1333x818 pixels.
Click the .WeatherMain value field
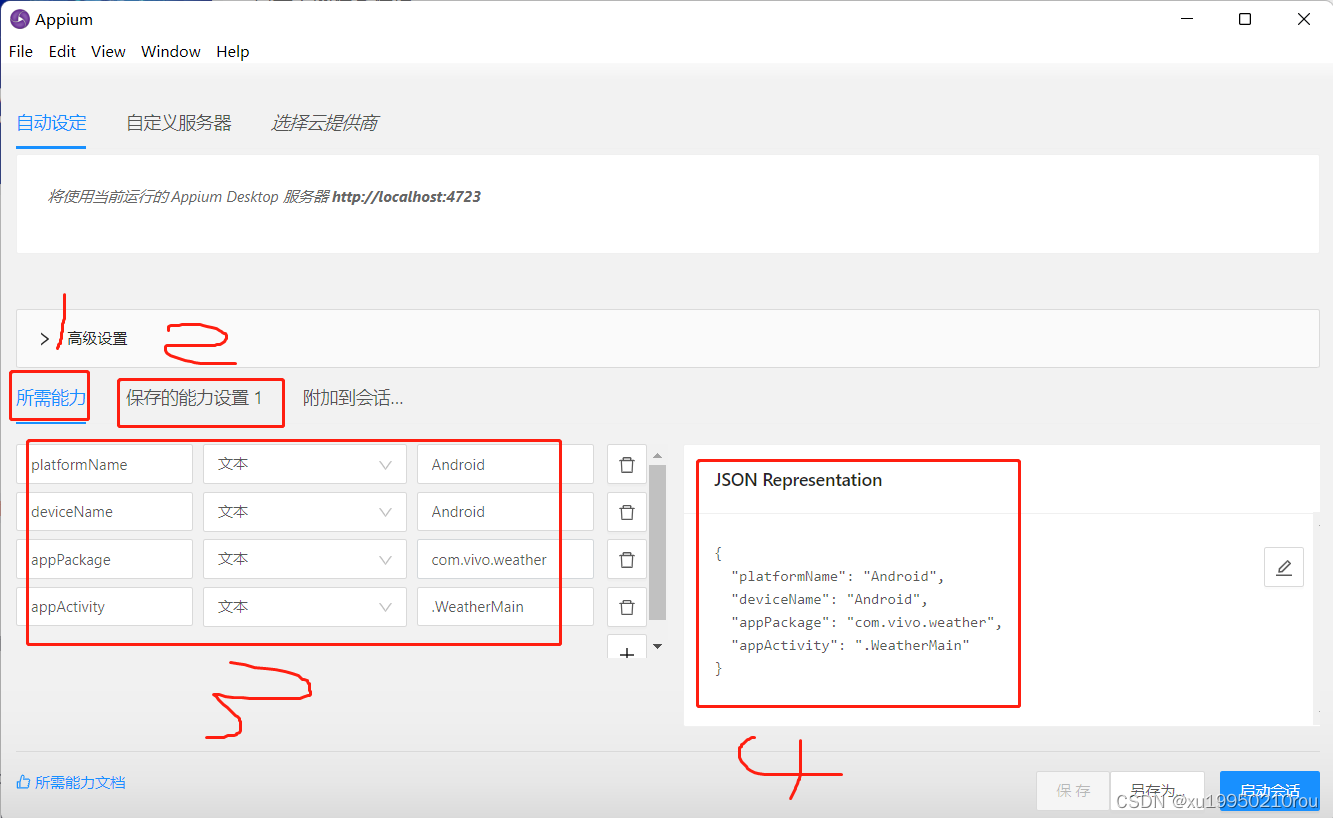pyautogui.click(x=505, y=607)
